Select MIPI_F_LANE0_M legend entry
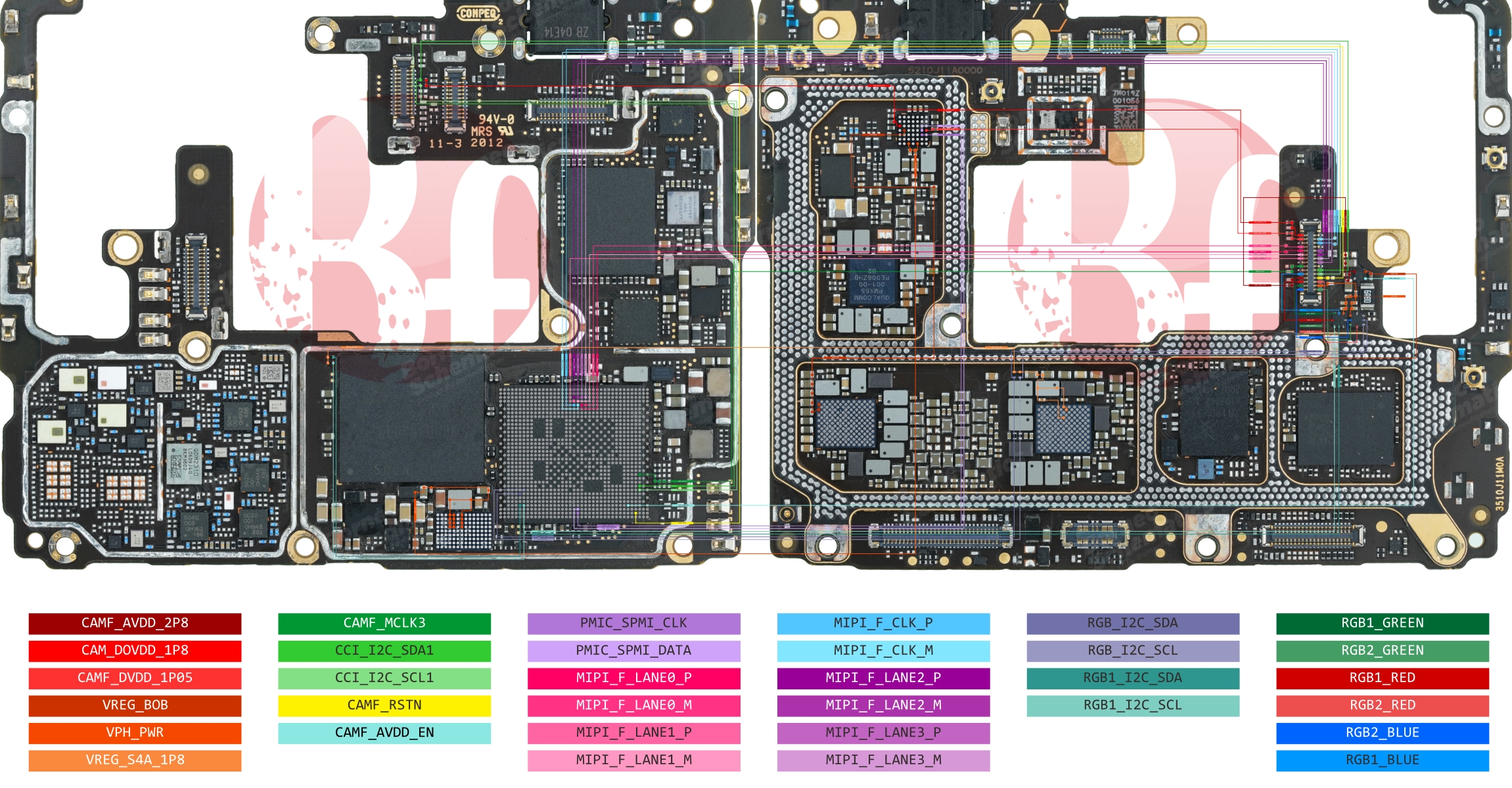 pos(634,705)
